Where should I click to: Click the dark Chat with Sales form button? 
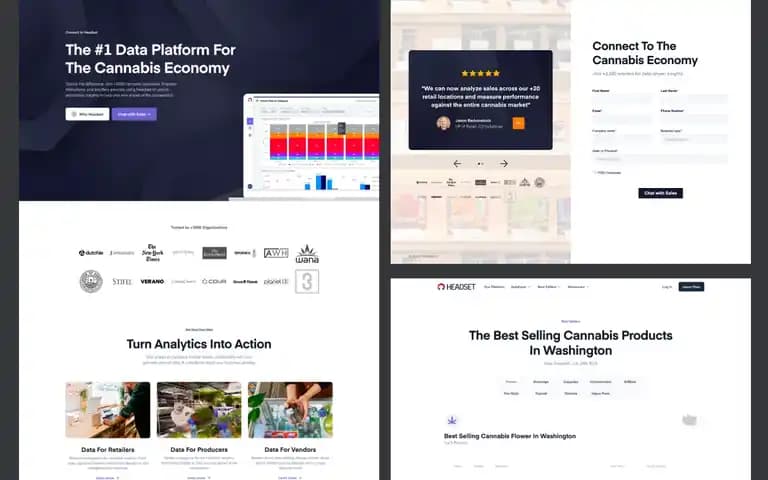660,193
